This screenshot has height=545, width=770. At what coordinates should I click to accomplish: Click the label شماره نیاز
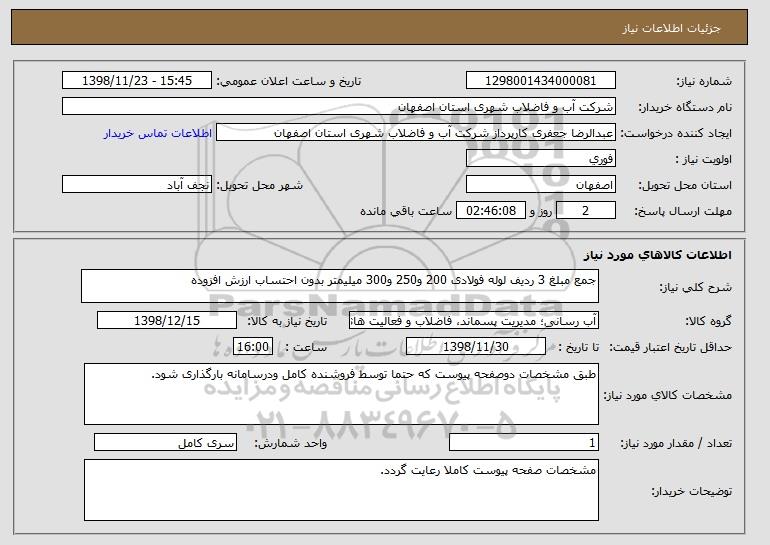(x=705, y=82)
